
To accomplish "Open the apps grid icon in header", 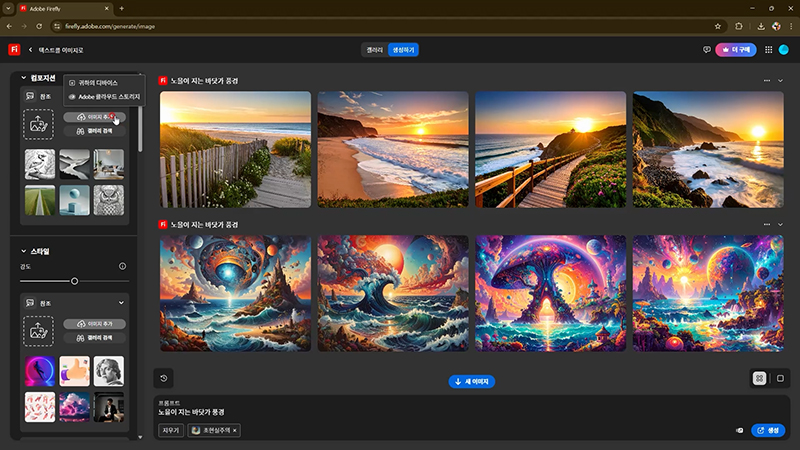I will tap(768, 49).
